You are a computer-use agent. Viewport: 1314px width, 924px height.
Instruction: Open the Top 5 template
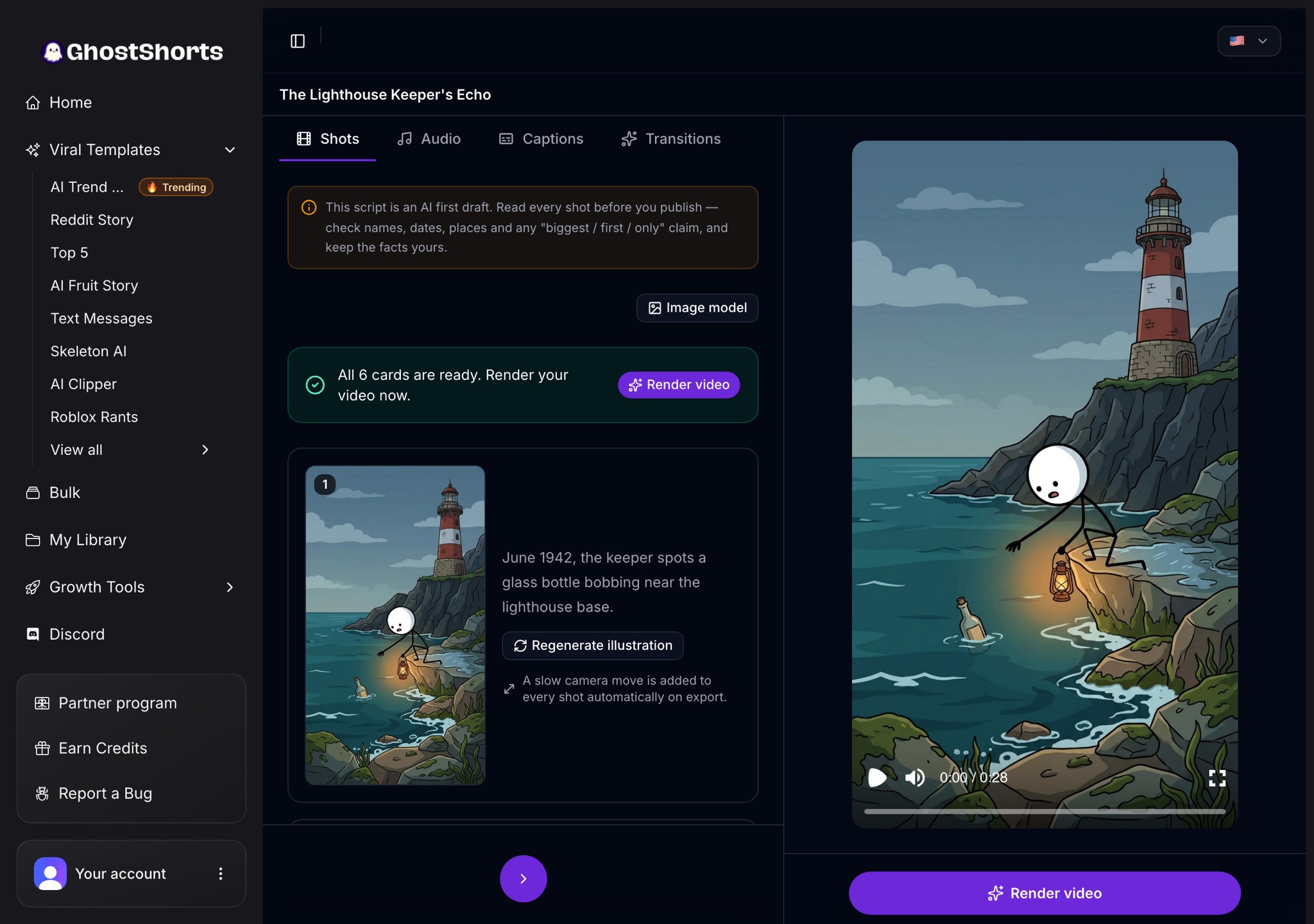tap(69, 253)
